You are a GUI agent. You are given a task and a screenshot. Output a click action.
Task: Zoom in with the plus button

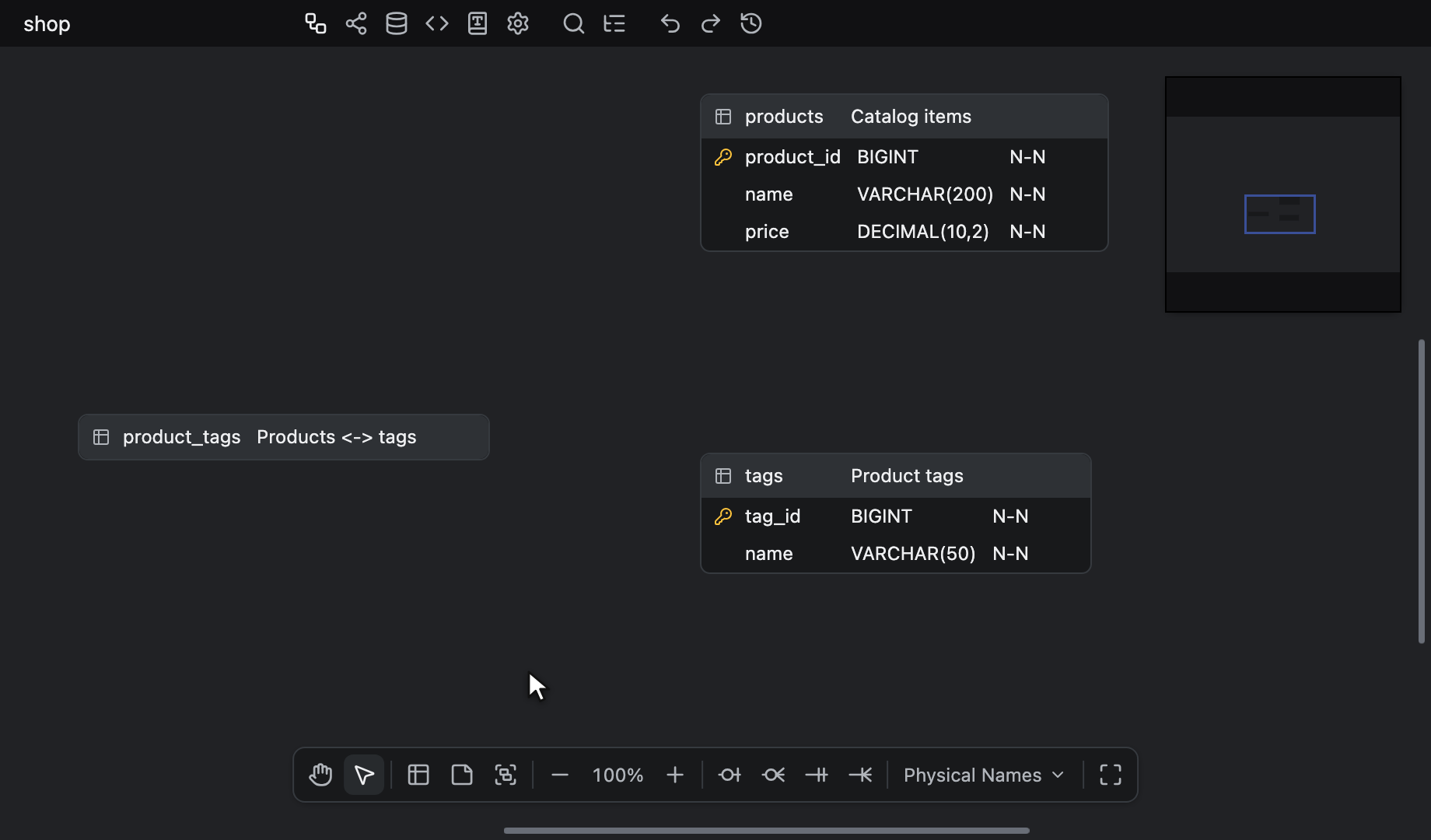(675, 775)
